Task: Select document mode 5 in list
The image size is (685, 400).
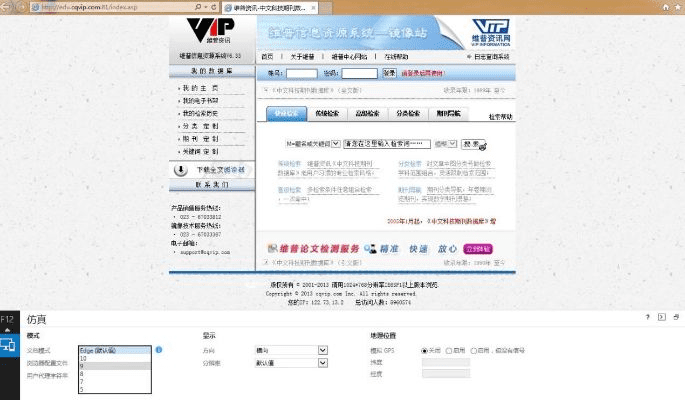Action: (x=115, y=389)
